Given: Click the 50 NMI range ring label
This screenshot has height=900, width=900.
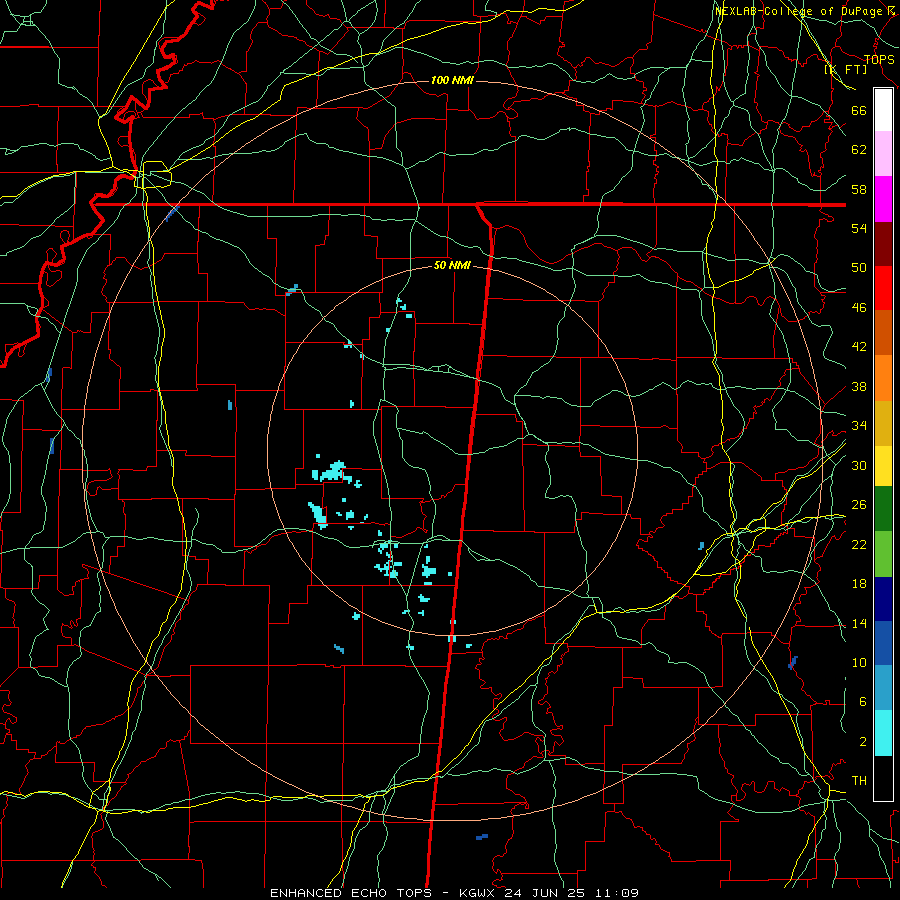Looking at the screenshot, I should click(452, 265).
